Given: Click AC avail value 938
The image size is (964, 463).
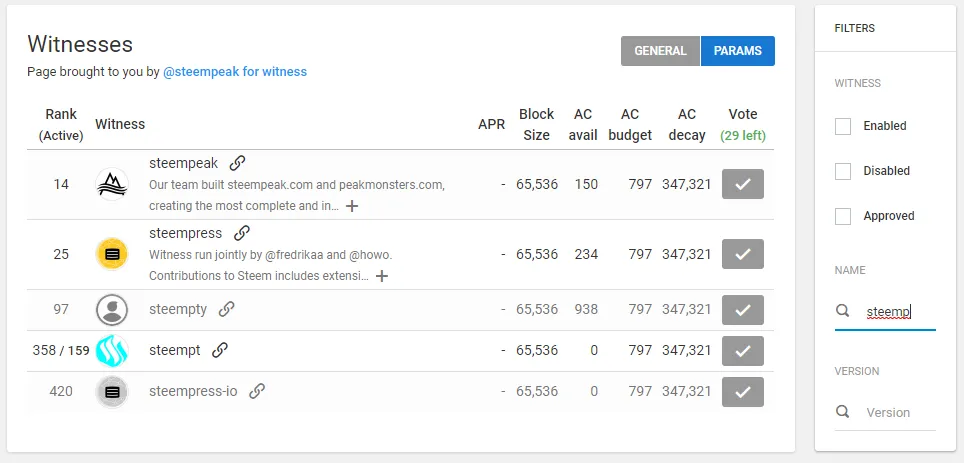Looking at the screenshot, I should pos(586,309).
